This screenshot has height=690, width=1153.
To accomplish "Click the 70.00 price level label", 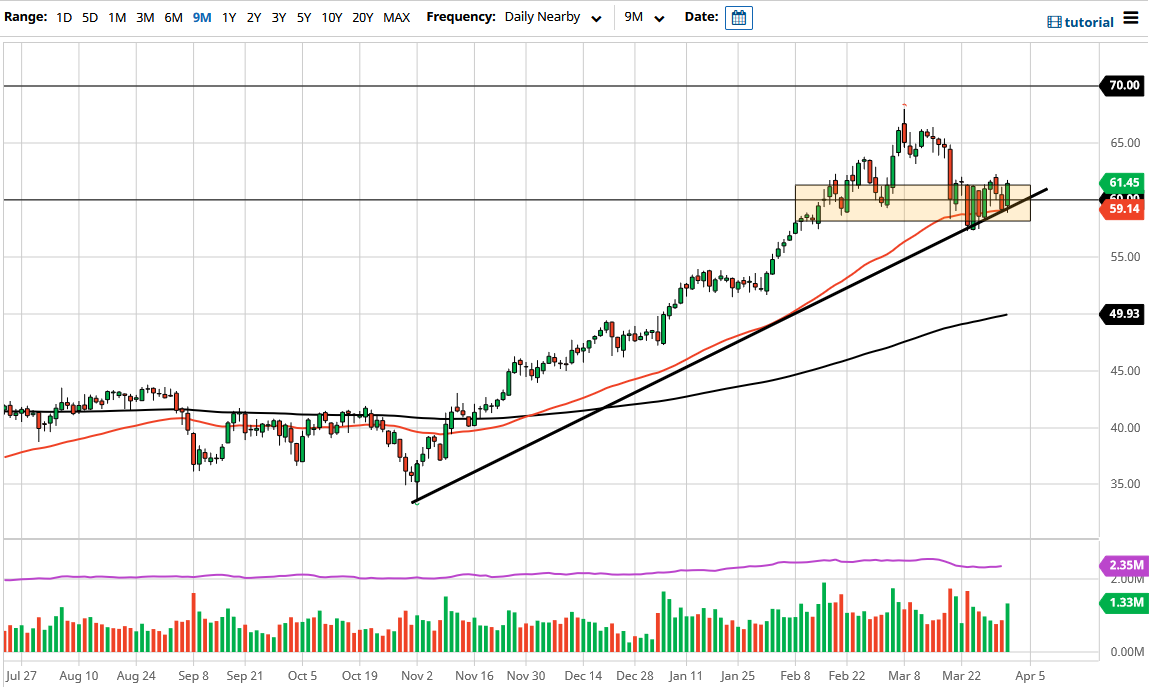I will (x=1125, y=86).
